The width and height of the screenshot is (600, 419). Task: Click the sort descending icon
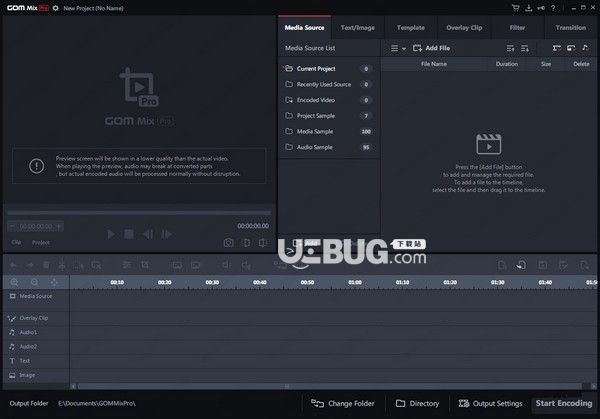coord(525,48)
